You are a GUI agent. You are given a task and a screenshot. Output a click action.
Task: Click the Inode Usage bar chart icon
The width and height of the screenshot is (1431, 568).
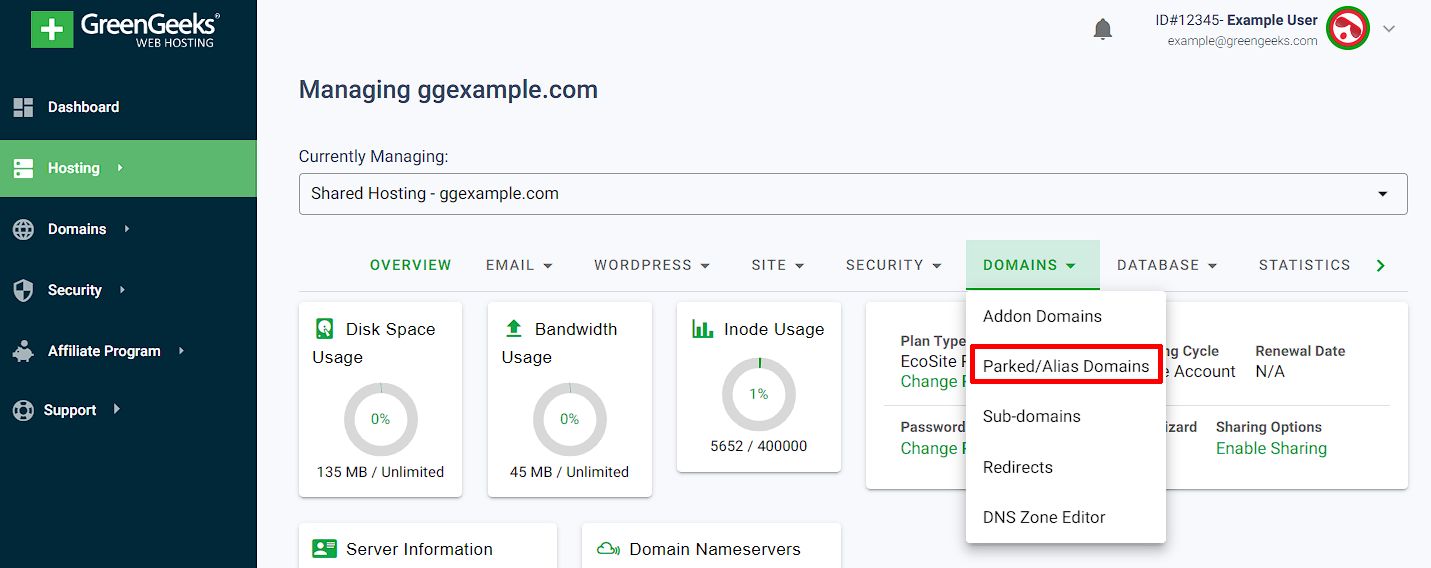(703, 328)
